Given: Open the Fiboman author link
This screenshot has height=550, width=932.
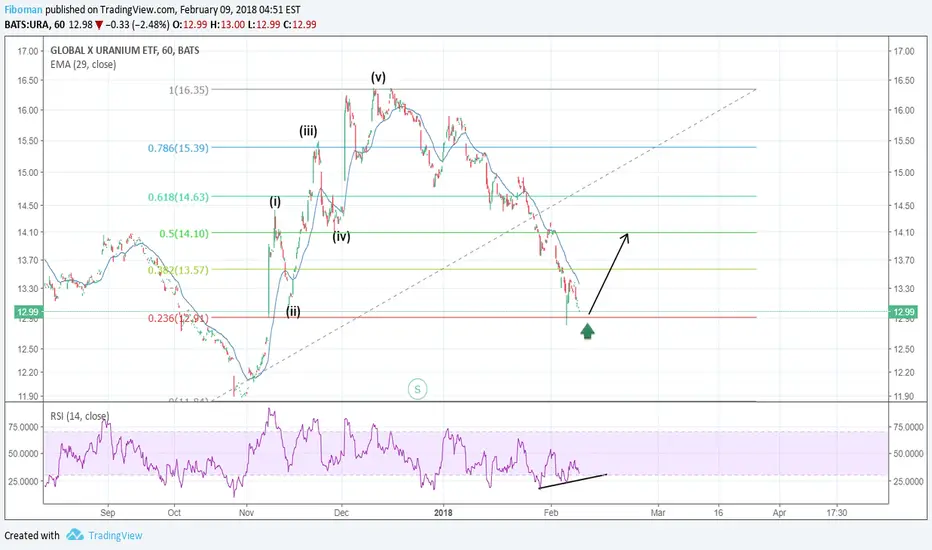Looking at the screenshot, I should 23,10.
